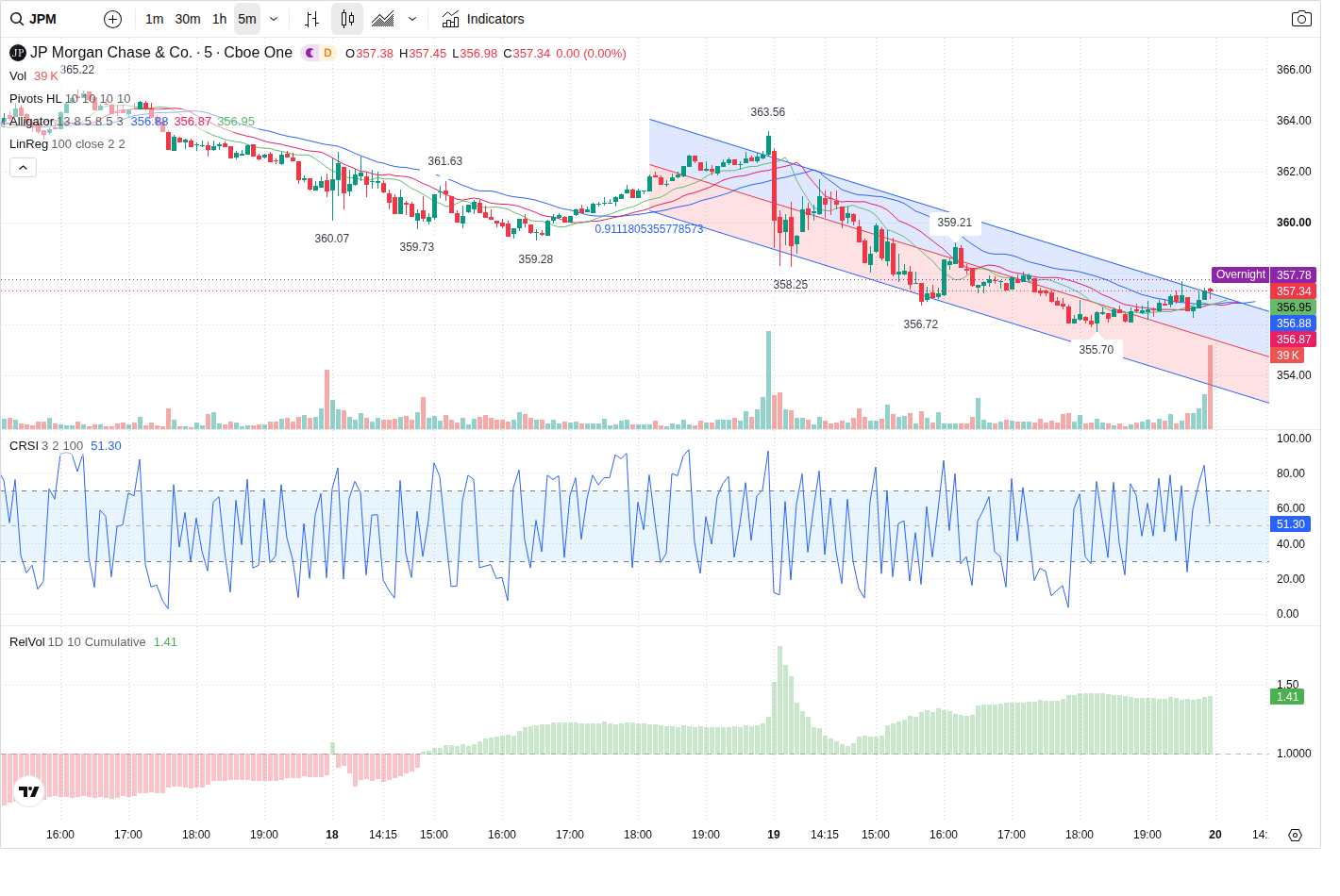Click the orange D data-status badge
The height and width of the screenshot is (896, 1340).
[327, 53]
